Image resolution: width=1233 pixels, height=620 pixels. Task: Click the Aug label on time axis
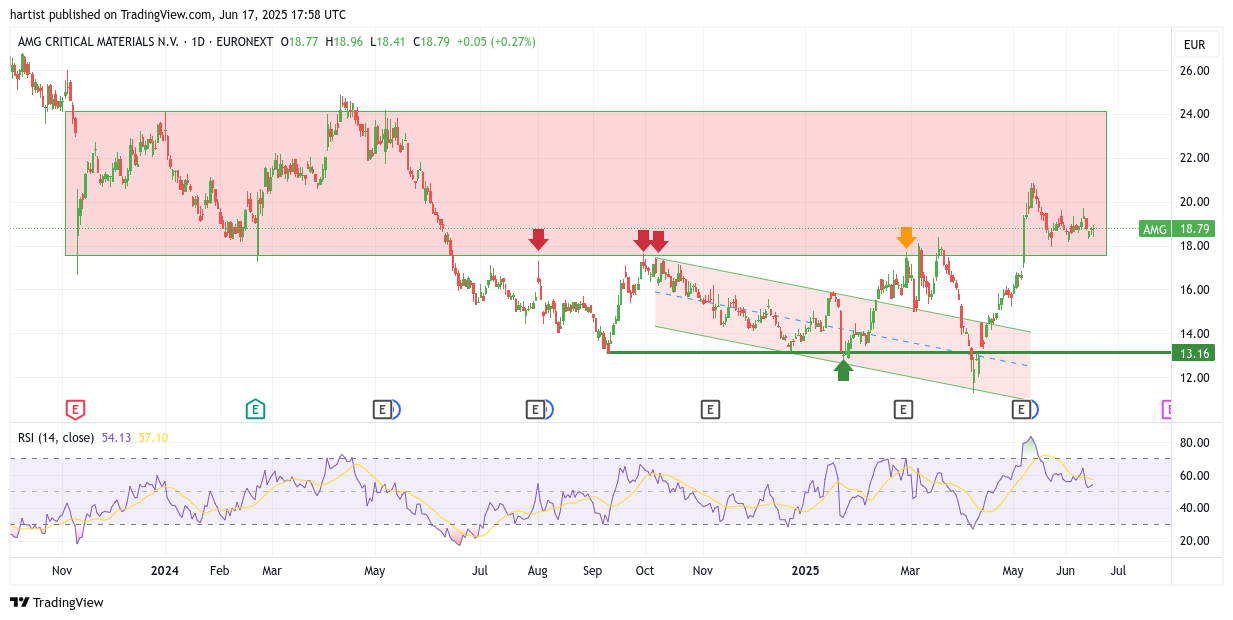537,571
